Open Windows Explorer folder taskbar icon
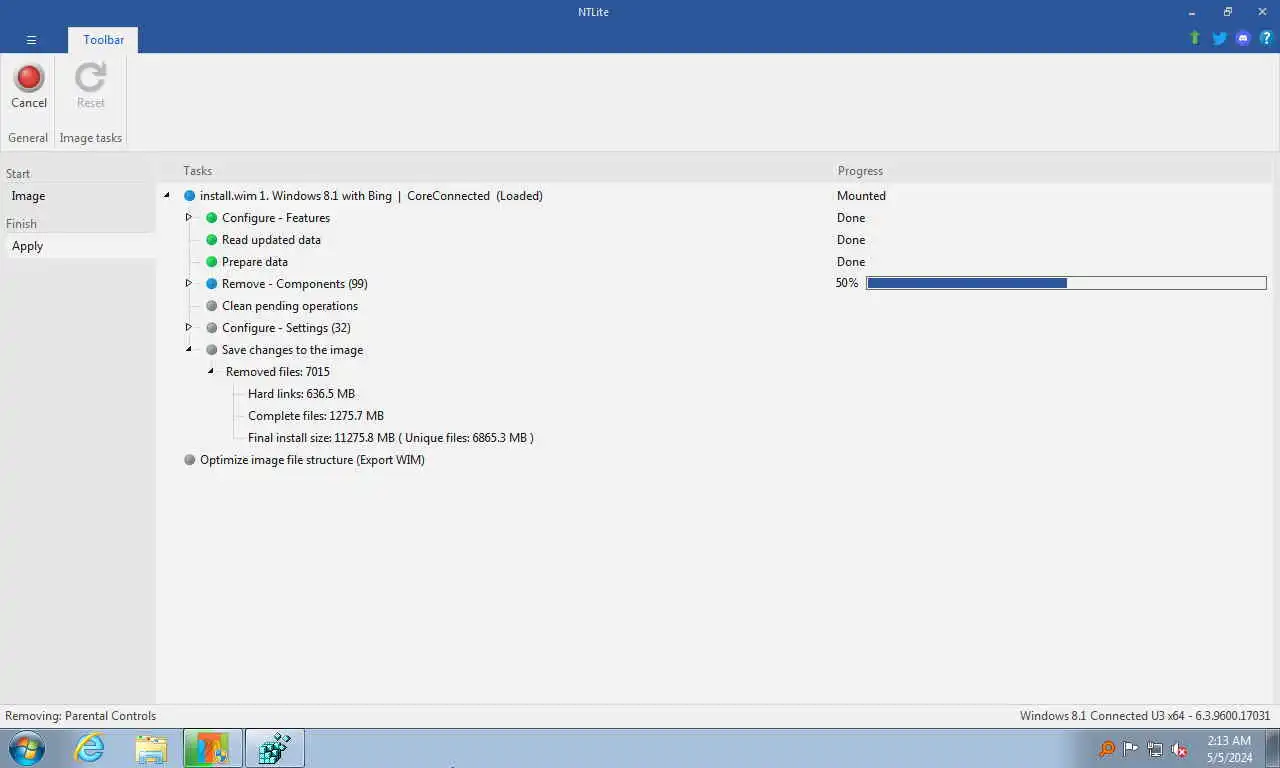Image resolution: width=1280 pixels, height=768 pixels. [x=151, y=748]
